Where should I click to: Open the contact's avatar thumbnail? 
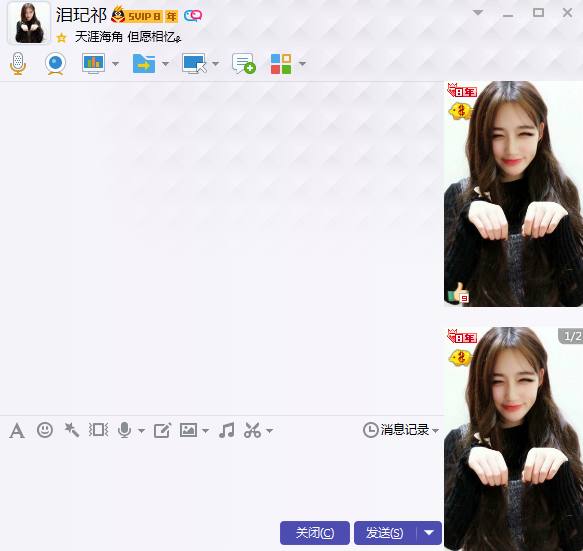(x=29, y=23)
